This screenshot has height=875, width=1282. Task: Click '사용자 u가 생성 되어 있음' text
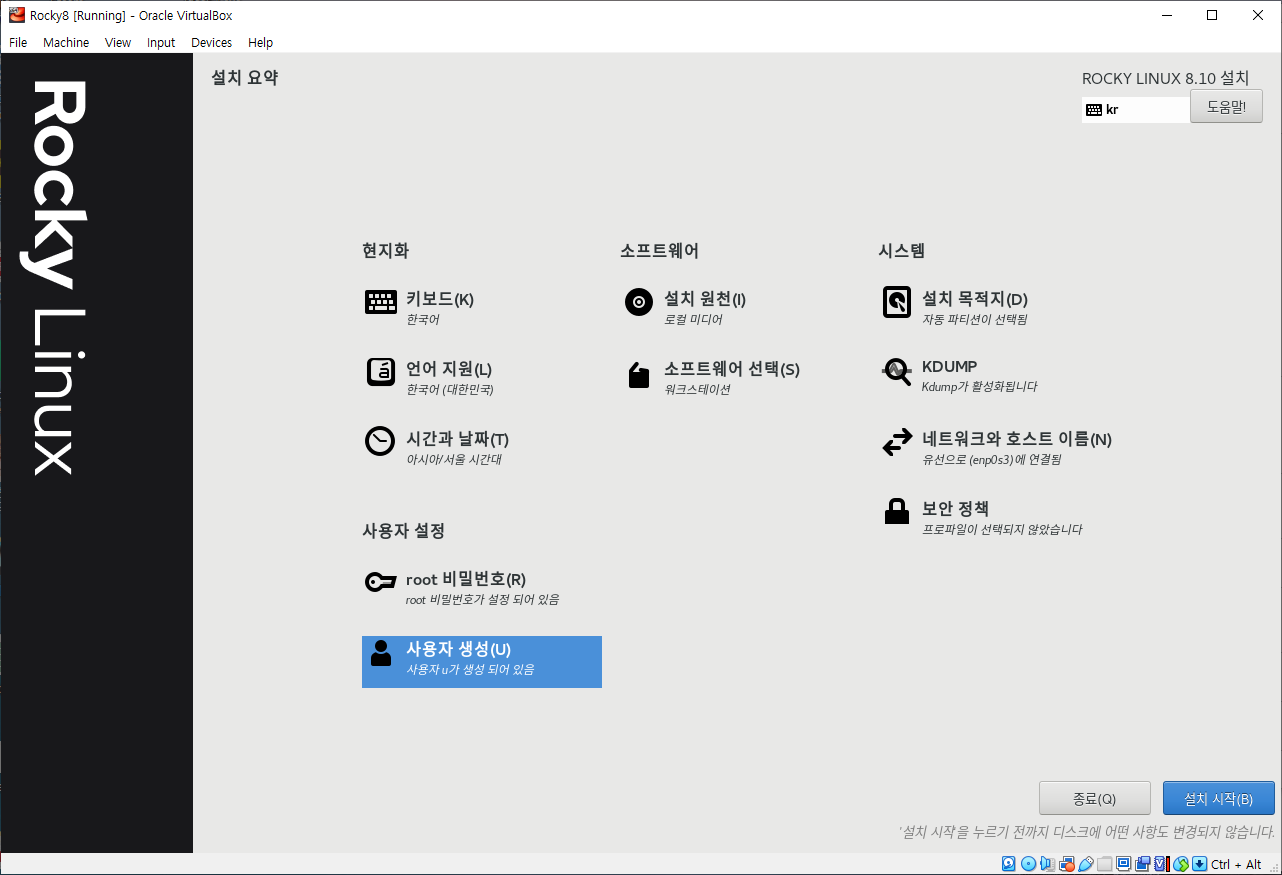pos(470,670)
